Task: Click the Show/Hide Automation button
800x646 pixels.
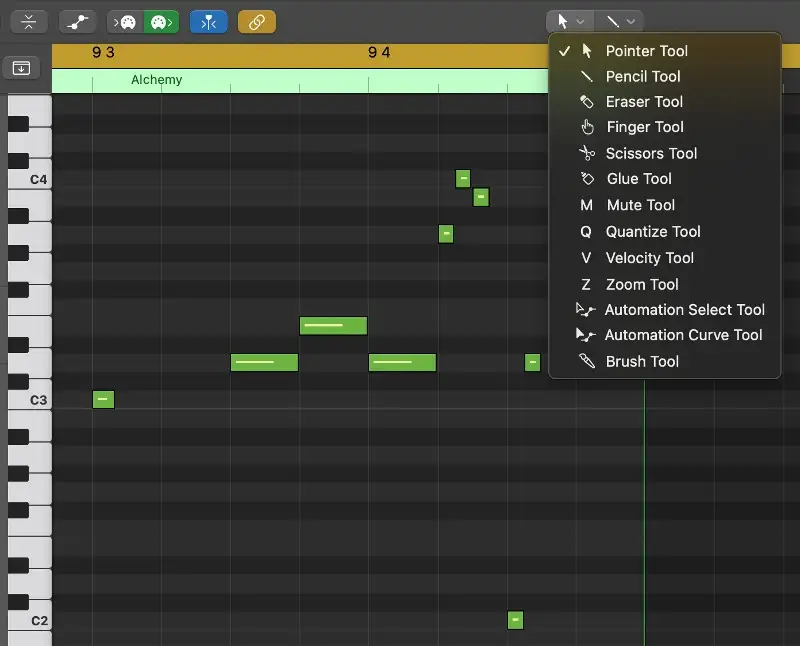Action: (77, 21)
